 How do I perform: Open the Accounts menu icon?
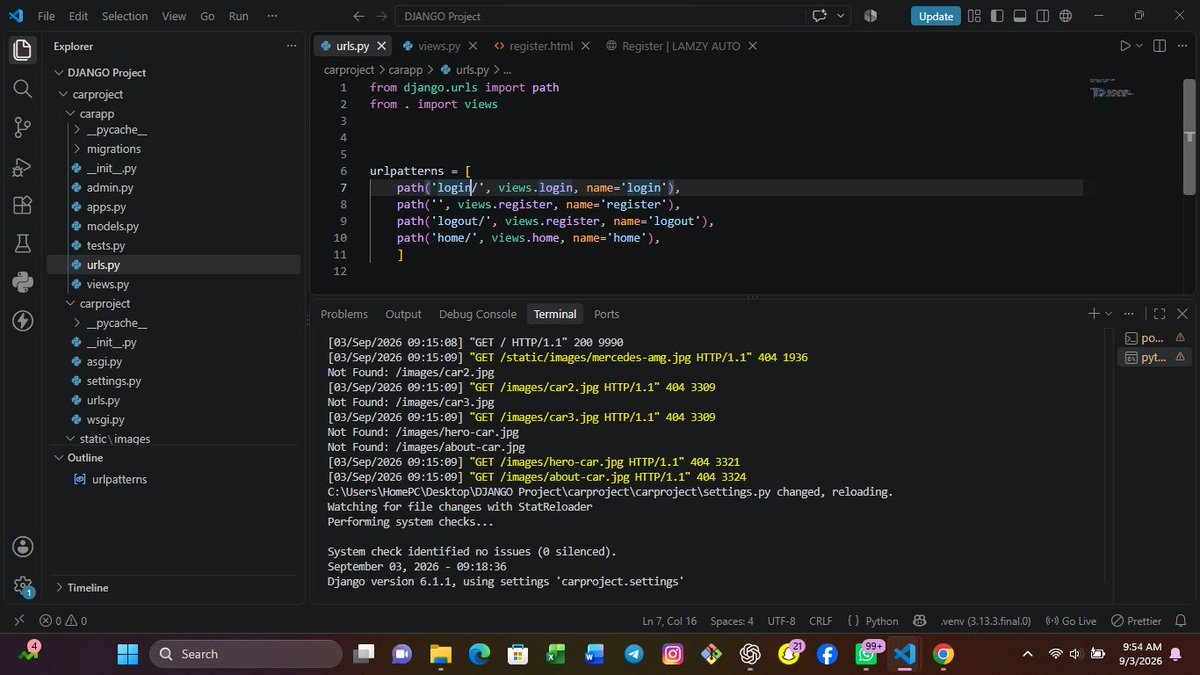tap(23, 547)
